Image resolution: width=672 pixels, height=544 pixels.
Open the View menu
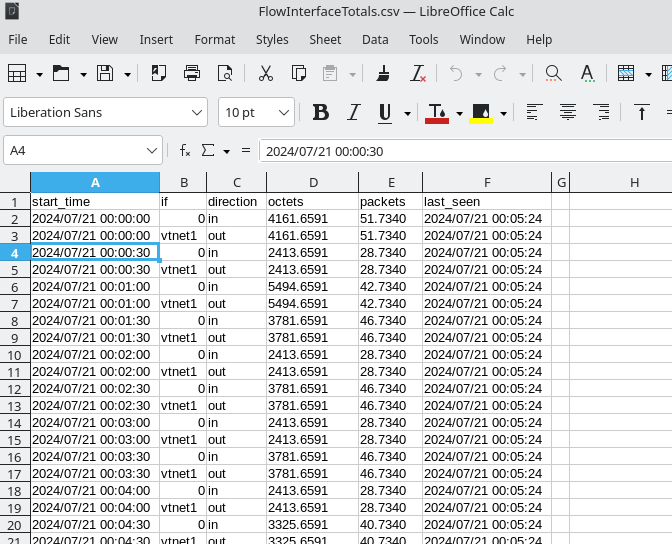[x=105, y=39]
